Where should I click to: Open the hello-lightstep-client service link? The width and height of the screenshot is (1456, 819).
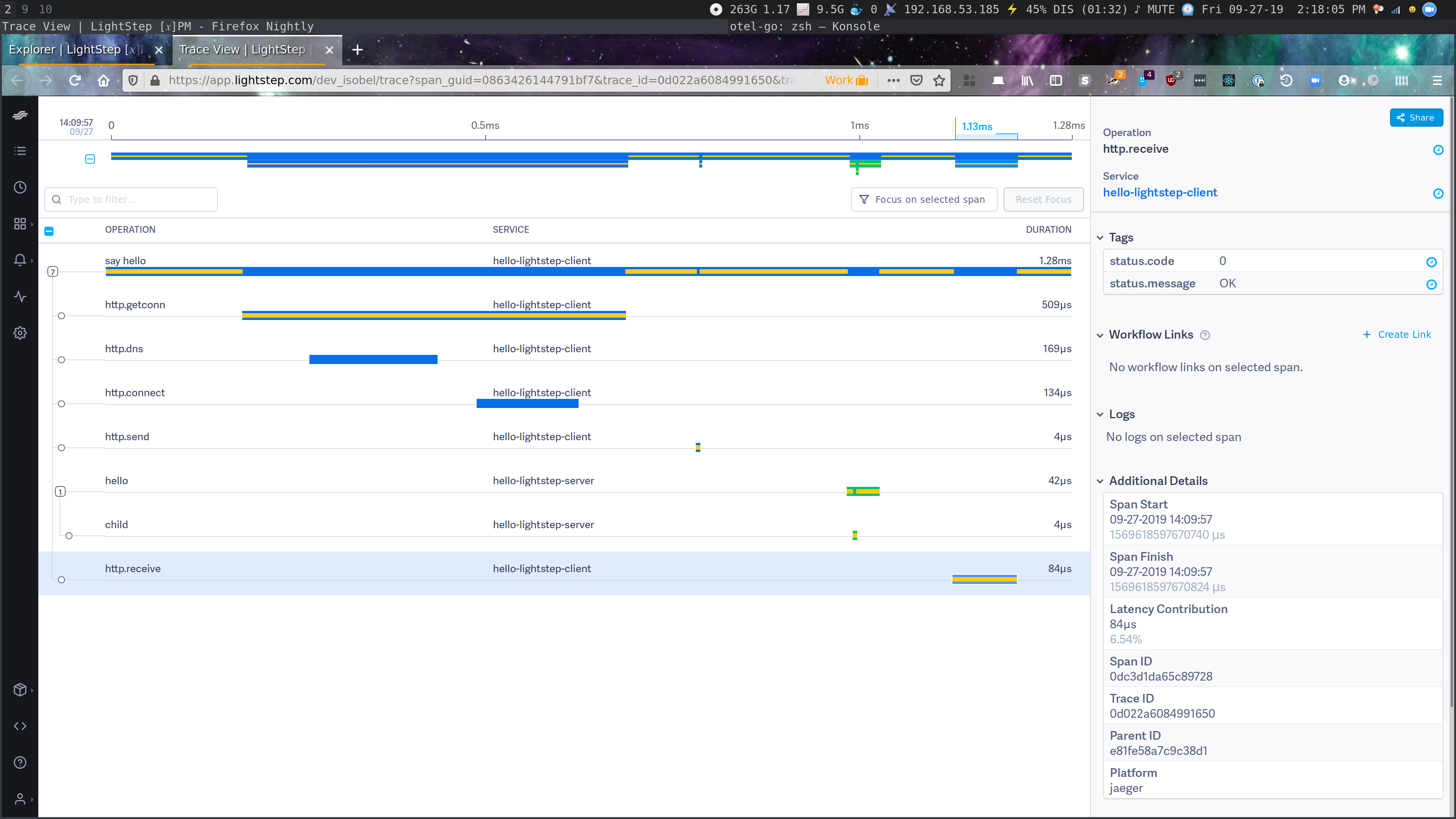coord(1160,192)
